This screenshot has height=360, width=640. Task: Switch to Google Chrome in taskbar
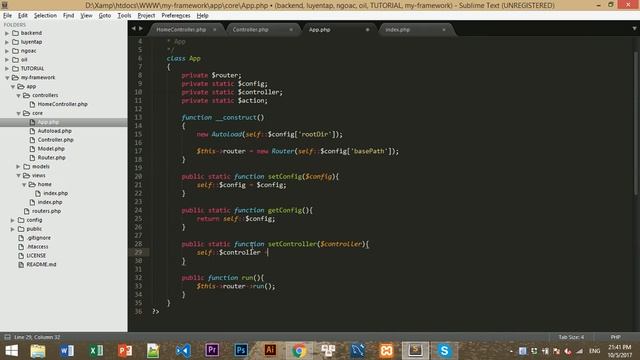coord(299,351)
